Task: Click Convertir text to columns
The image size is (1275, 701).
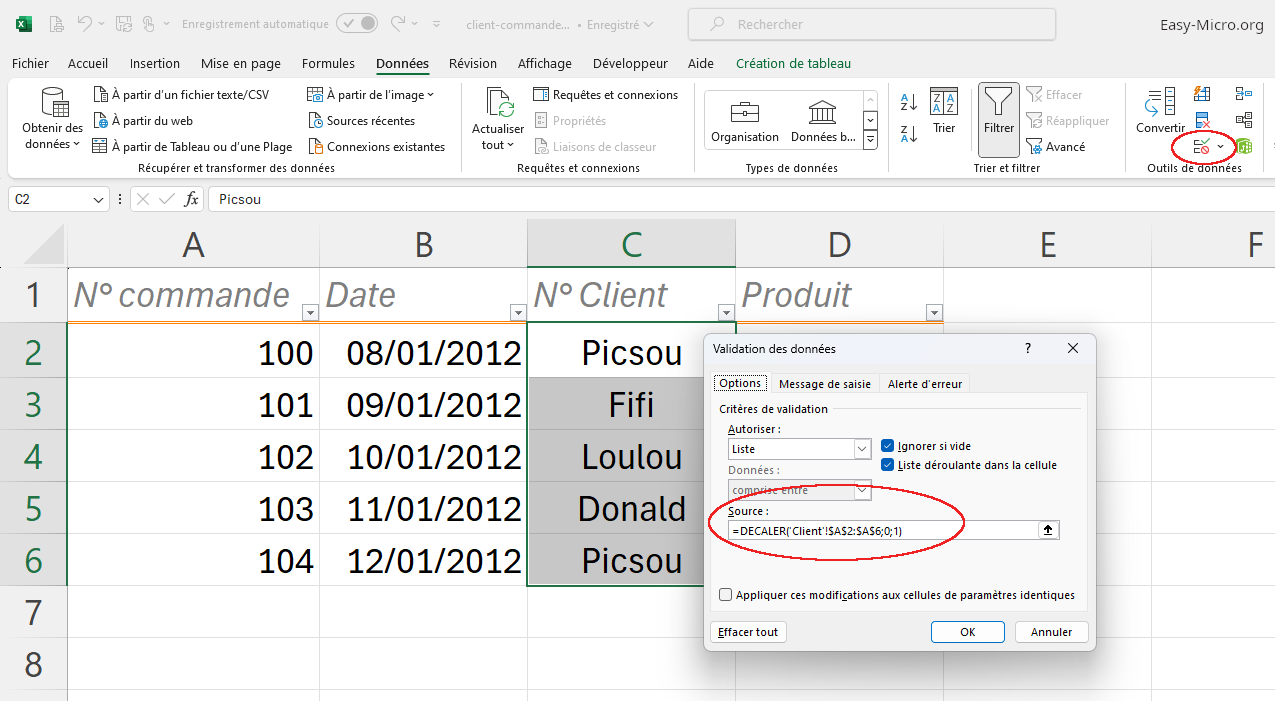Action: click(x=1160, y=111)
